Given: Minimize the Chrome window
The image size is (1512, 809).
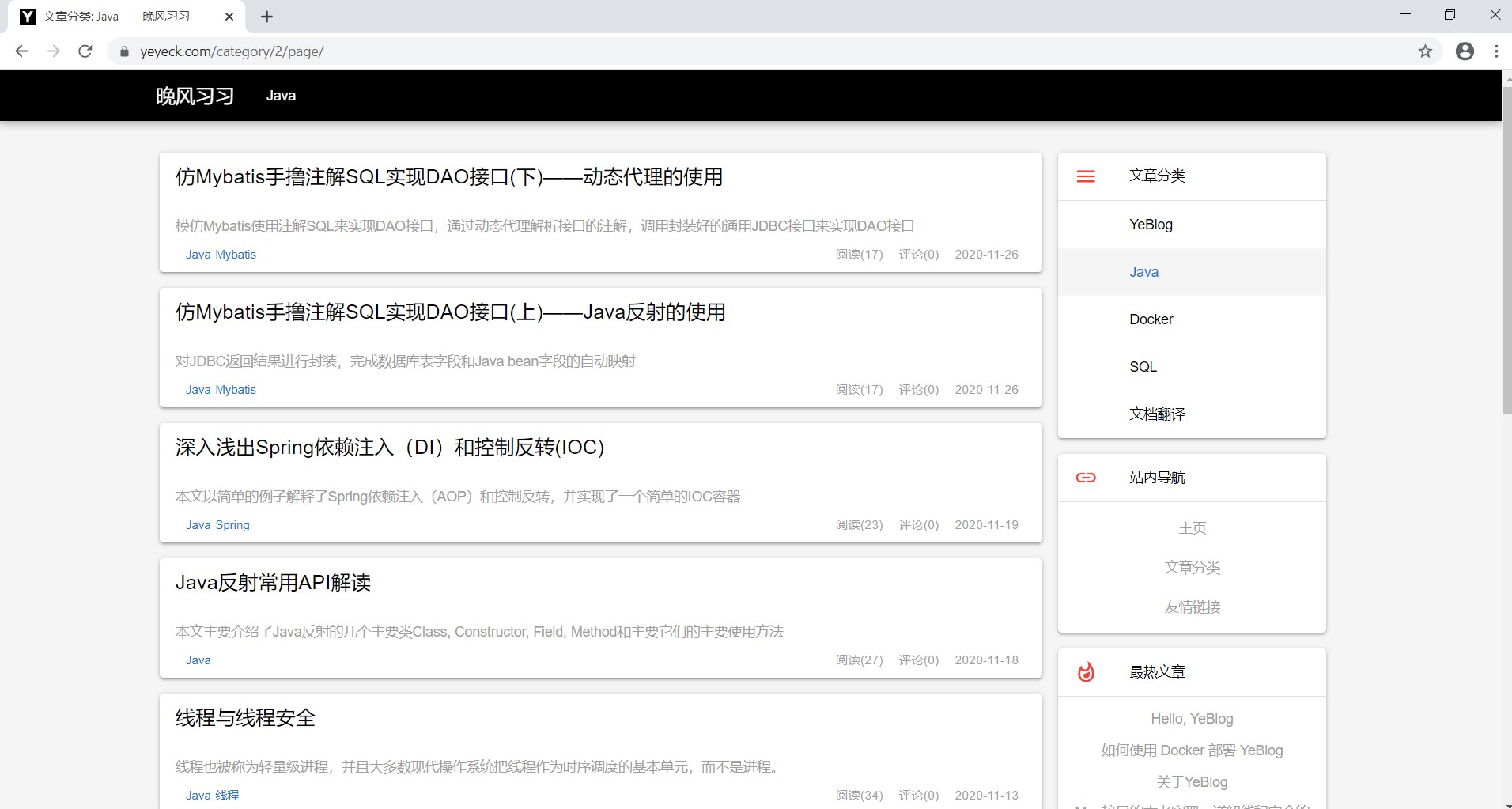Looking at the screenshot, I should click(x=1405, y=15).
